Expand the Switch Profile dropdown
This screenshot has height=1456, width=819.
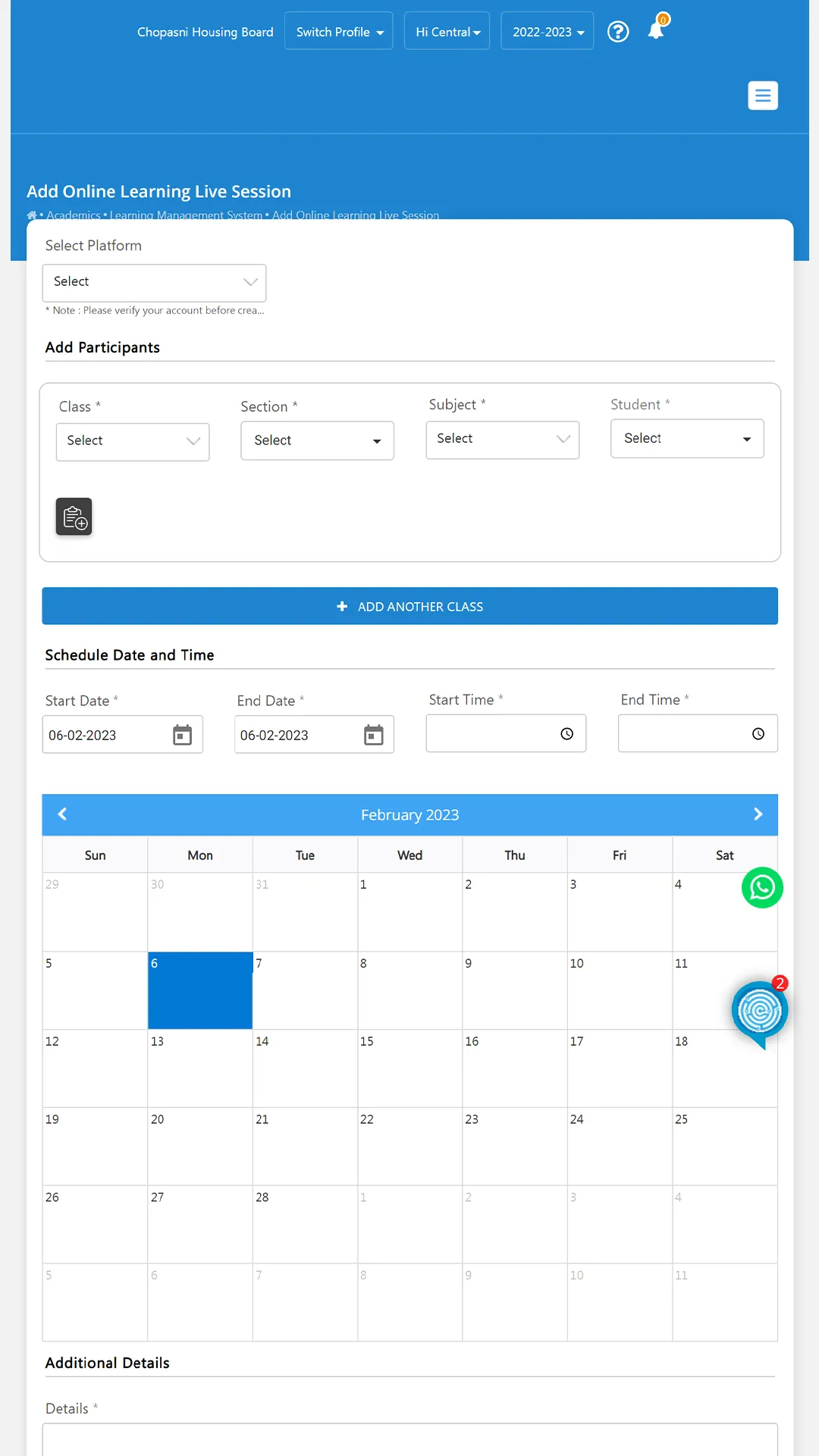pyautogui.click(x=339, y=31)
